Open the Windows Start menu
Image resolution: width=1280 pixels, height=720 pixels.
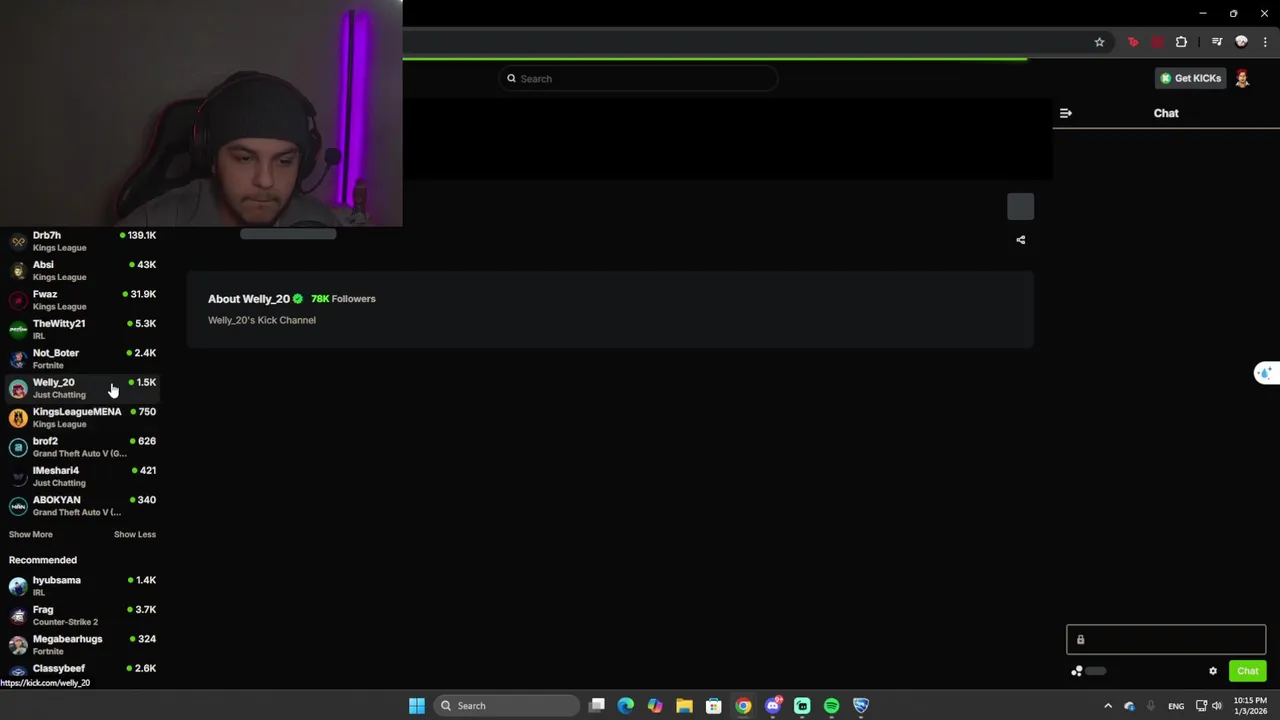(x=416, y=706)
